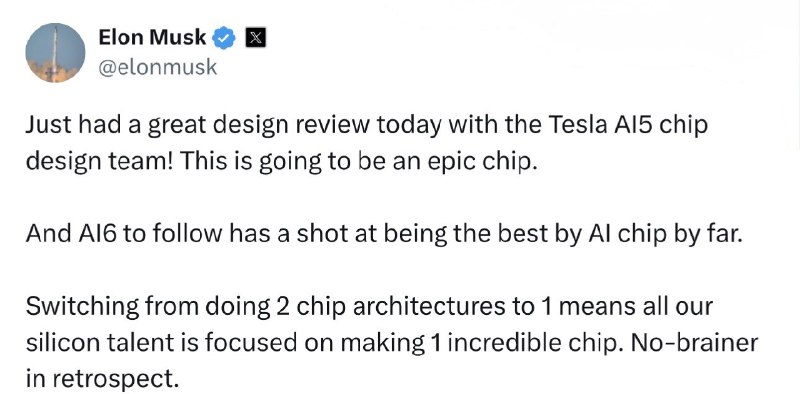The image size is (800, 394).
Task: Click the phrase "silicon talent"
Action: (98, 343)
